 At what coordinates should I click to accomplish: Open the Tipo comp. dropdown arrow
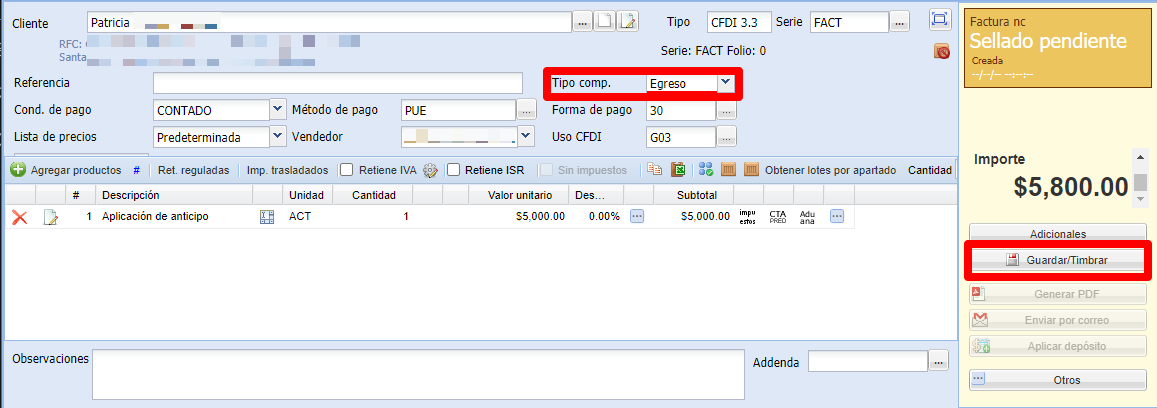click(725, 83)
